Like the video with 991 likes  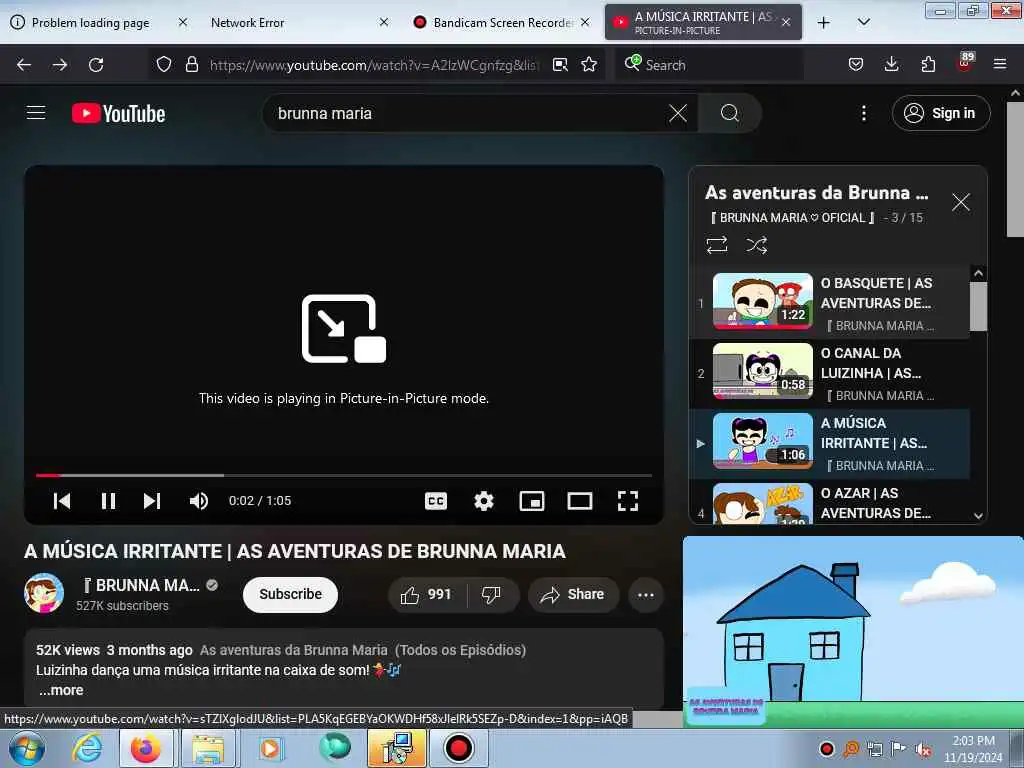(426, 594)
